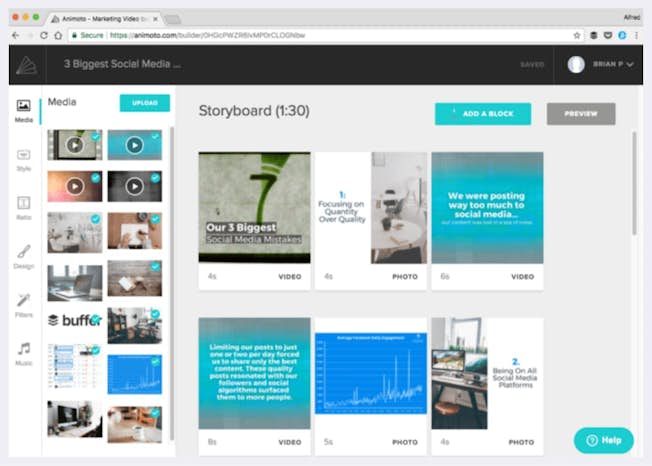Click the ADD A BLOCK button
Screen dimensions: 652x466
point(482,114)
